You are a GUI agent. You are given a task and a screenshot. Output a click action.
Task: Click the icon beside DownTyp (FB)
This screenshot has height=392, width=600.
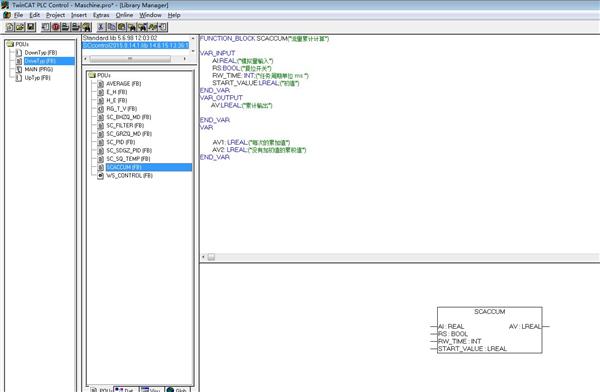coord(19,52)
